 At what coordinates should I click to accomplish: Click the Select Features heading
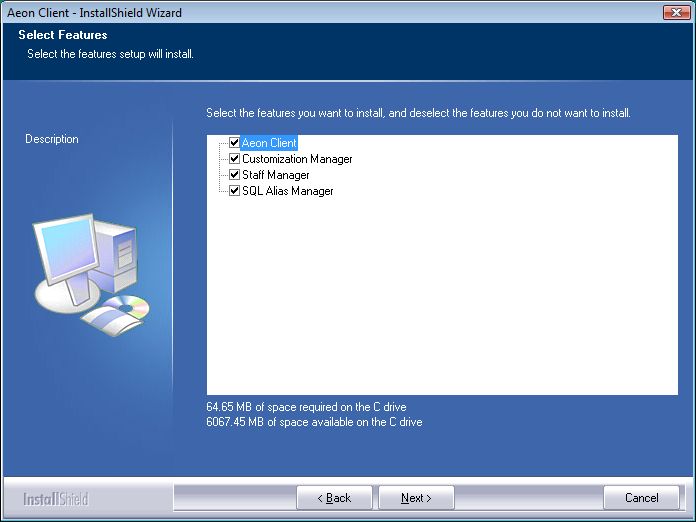tap(62, 35)
